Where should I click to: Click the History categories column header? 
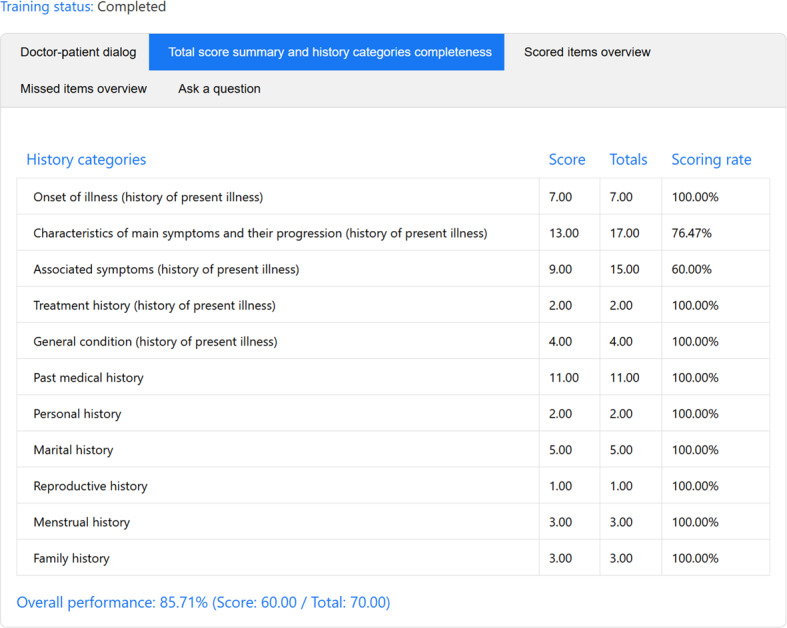86,160
